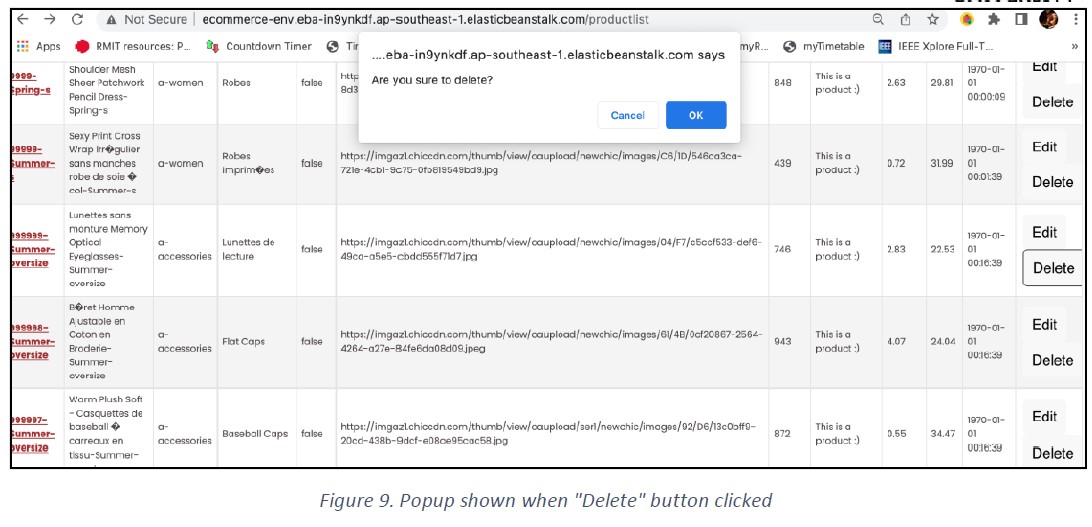Confirm deletion with the OK button
Viewport: 1092px width, 527px height.
[x=696, y=115]
